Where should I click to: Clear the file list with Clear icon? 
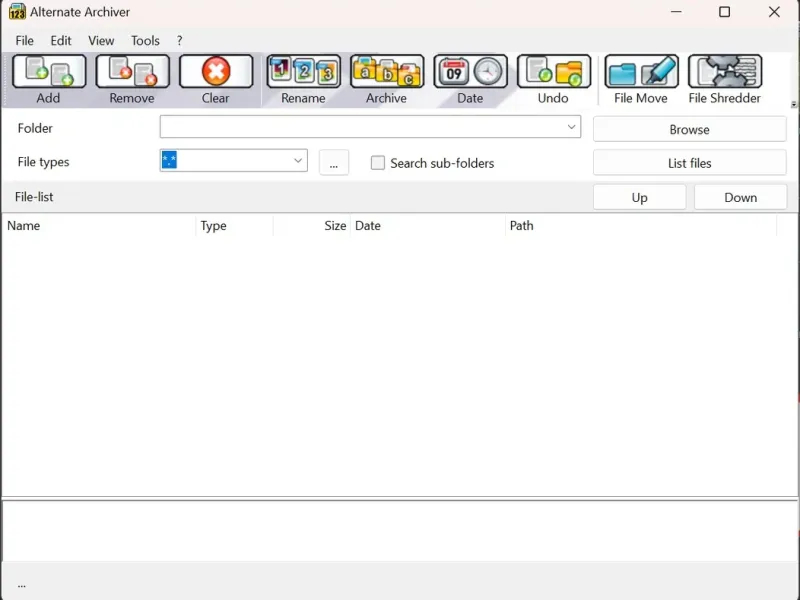click(216, 71)
